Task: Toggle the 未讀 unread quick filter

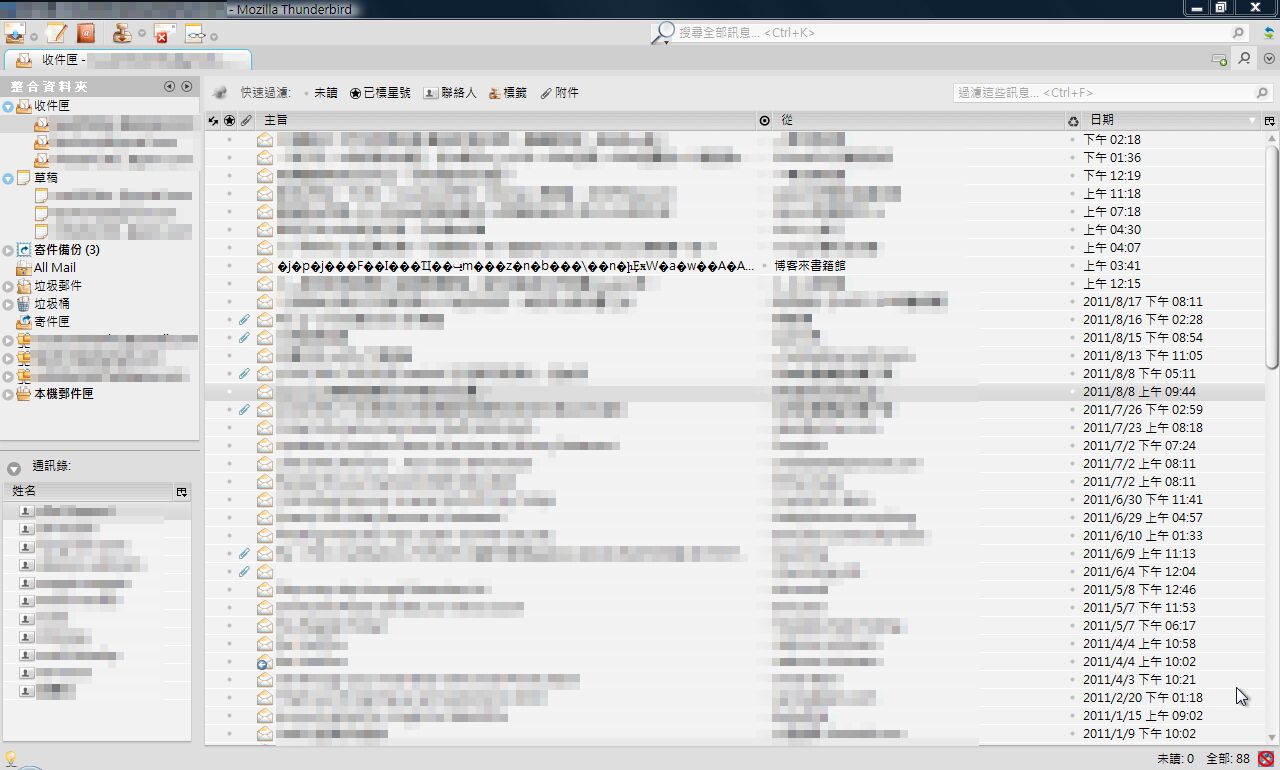Action: (x=321, y=93)
